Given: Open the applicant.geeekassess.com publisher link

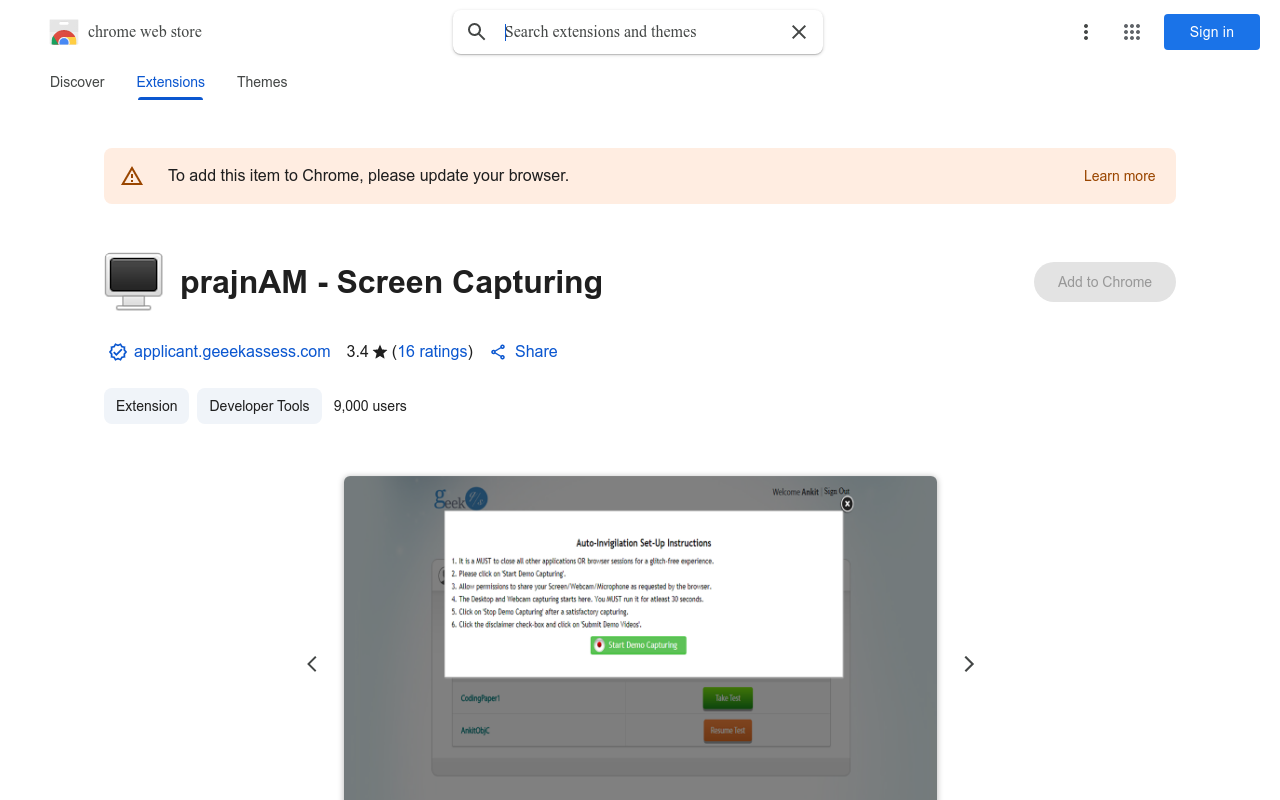Looking at the screenshot, I should tap(232, 352).
